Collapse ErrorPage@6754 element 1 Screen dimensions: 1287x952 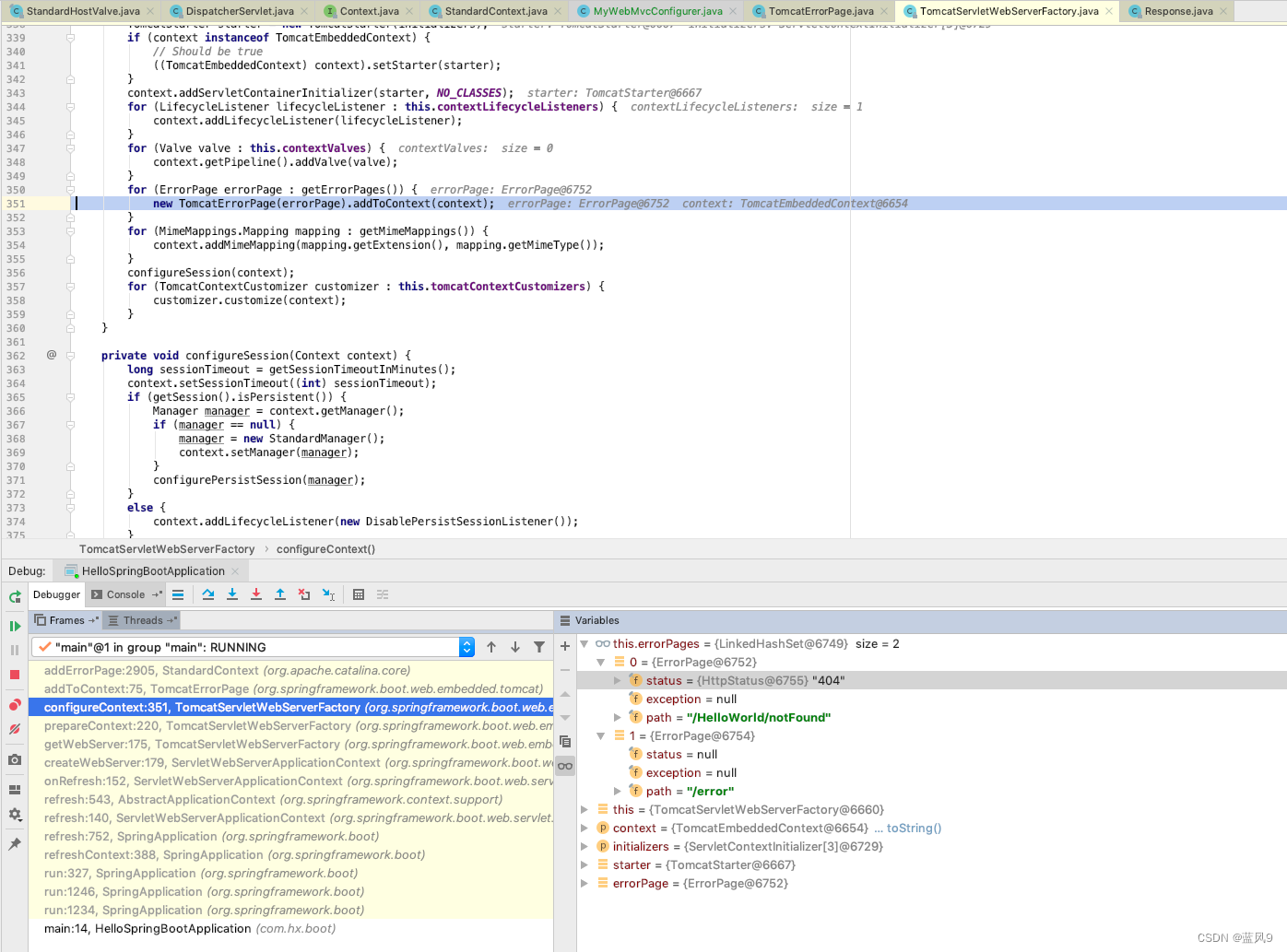tap(601, 736)
